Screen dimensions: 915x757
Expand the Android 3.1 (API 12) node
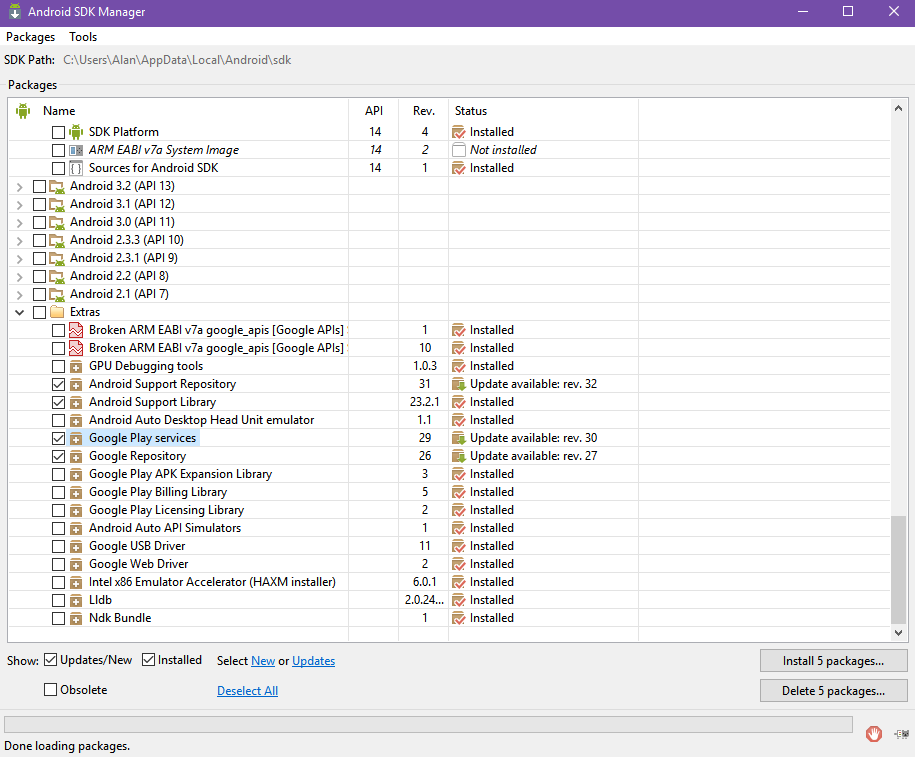pos(20,205)
